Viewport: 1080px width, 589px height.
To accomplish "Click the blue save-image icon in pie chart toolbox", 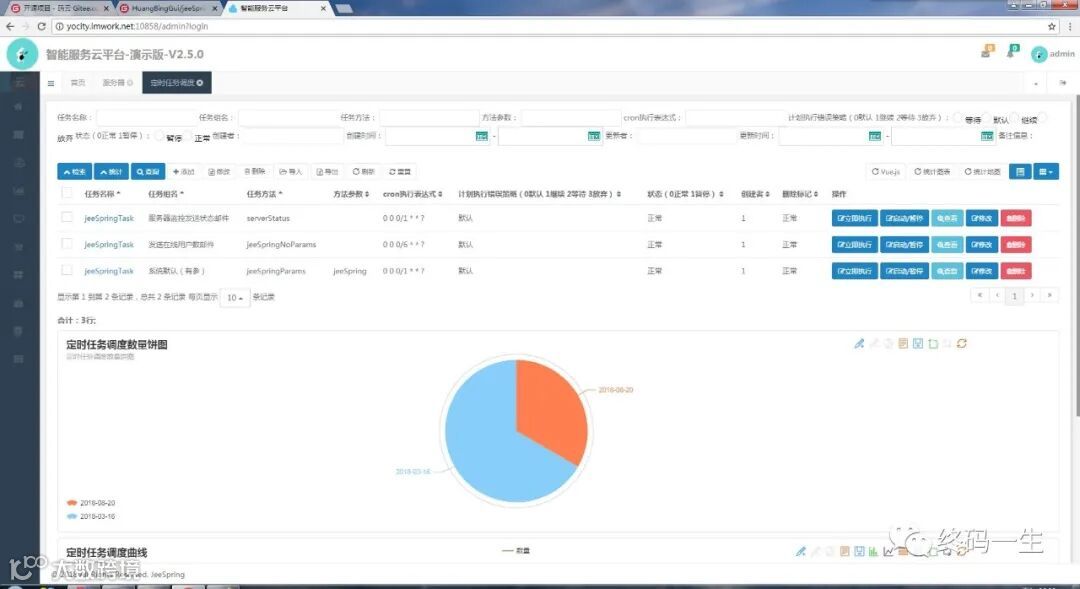I will pyautogui.click(x=917, y=343).
